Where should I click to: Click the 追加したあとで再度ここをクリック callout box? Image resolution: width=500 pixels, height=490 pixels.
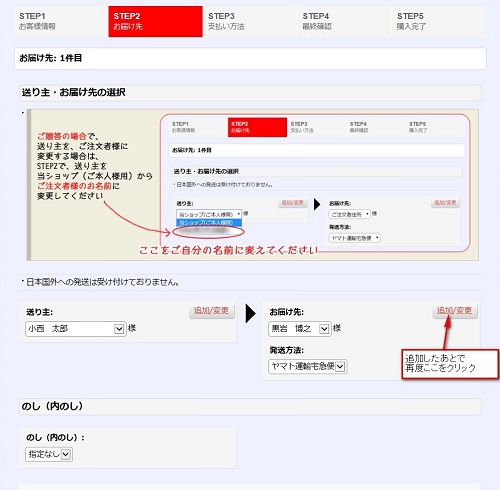450,364
